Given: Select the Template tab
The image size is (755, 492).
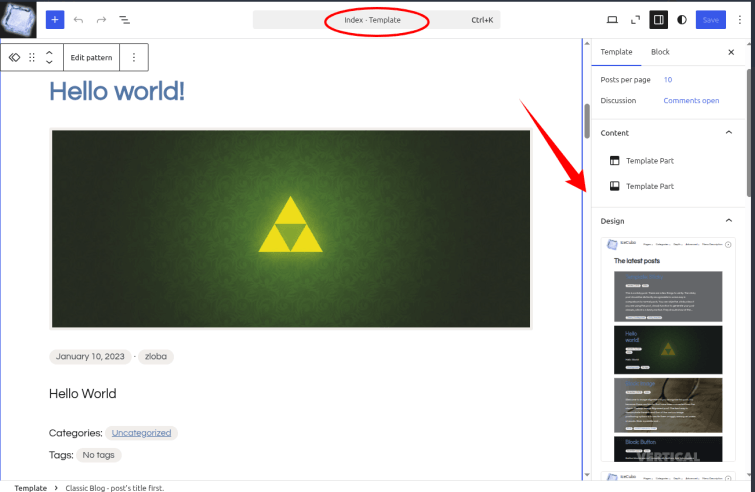Looking at the screenshot, I should click(616, 52).
